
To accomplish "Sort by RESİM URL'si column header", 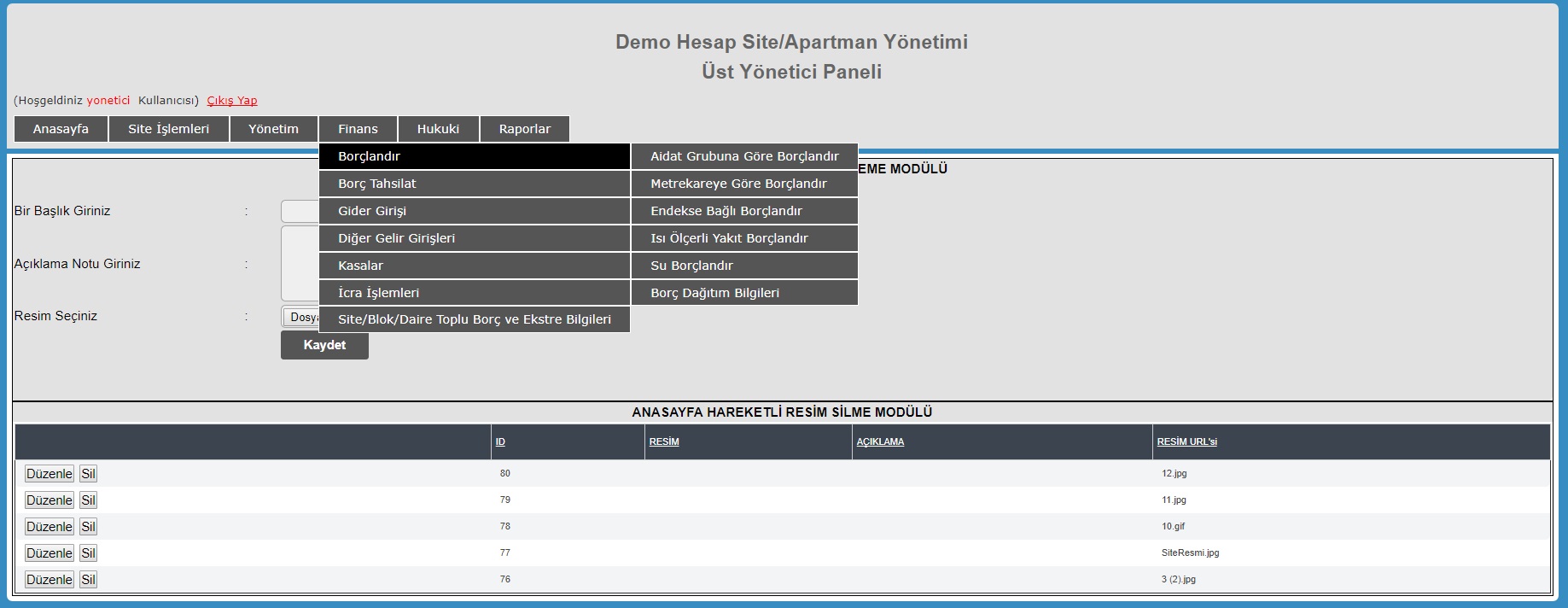I will 1186,441.
